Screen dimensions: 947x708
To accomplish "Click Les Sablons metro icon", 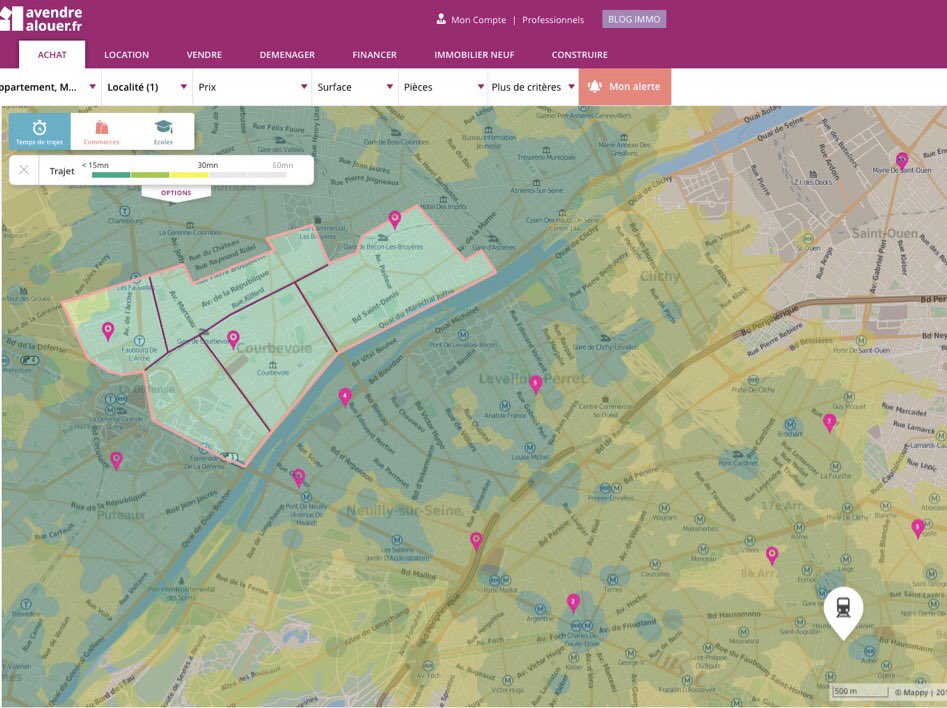I will (x=397, y=540).
